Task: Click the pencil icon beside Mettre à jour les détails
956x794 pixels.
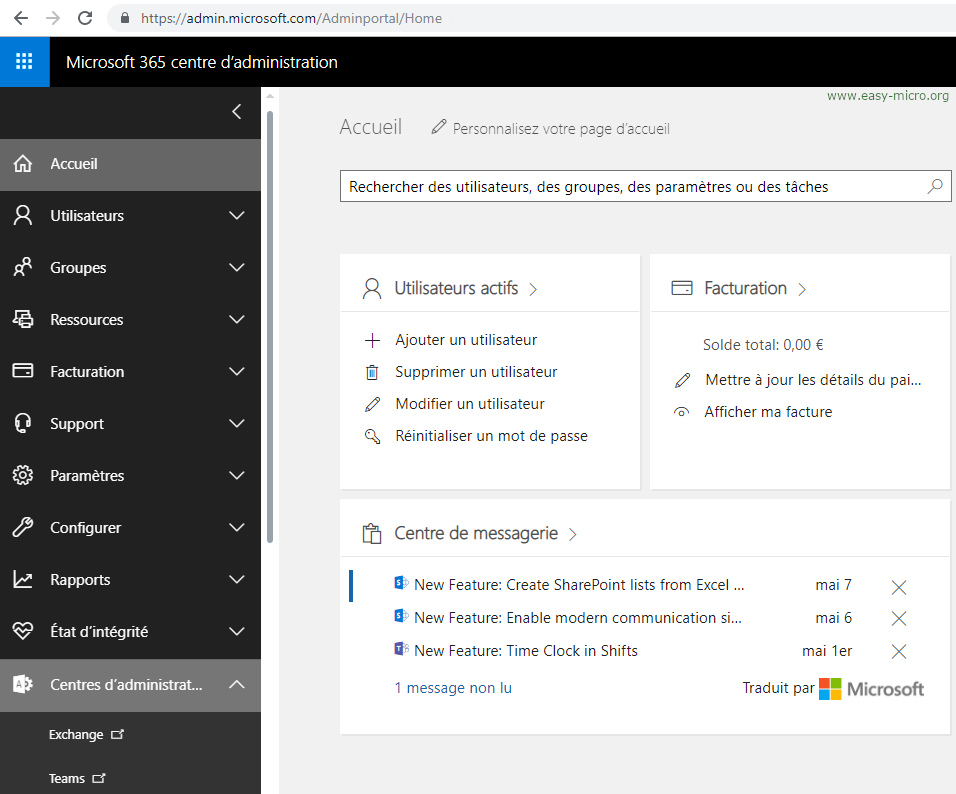Action: coord(682,381)
